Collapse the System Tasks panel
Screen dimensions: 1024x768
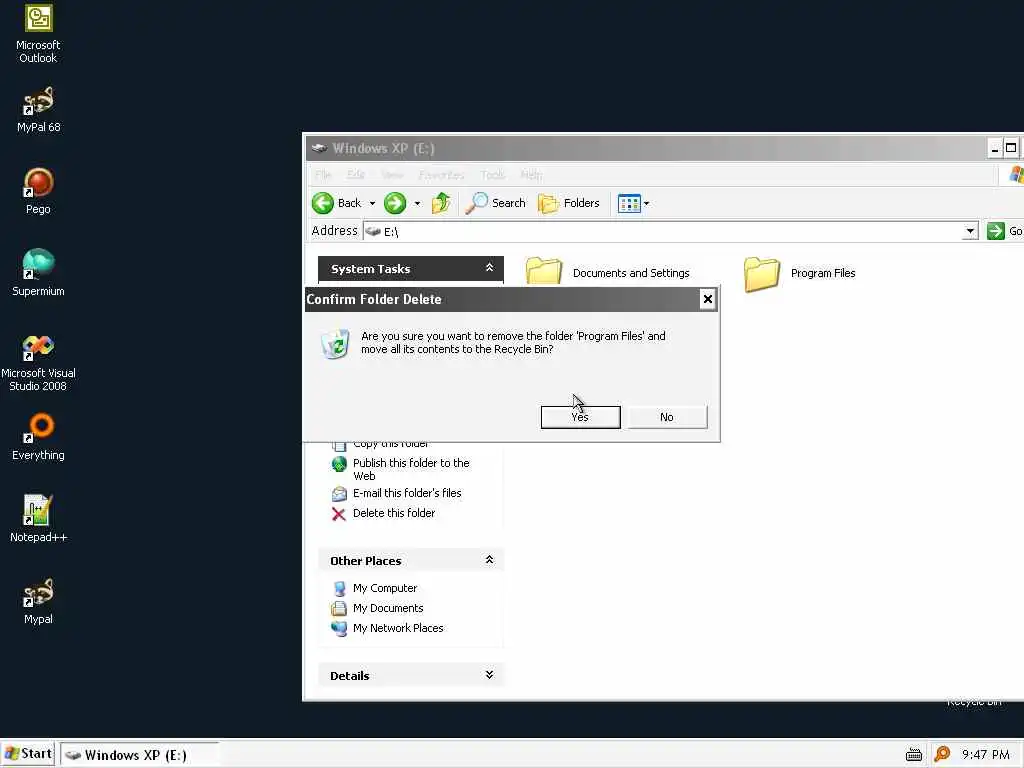point(489,268)
